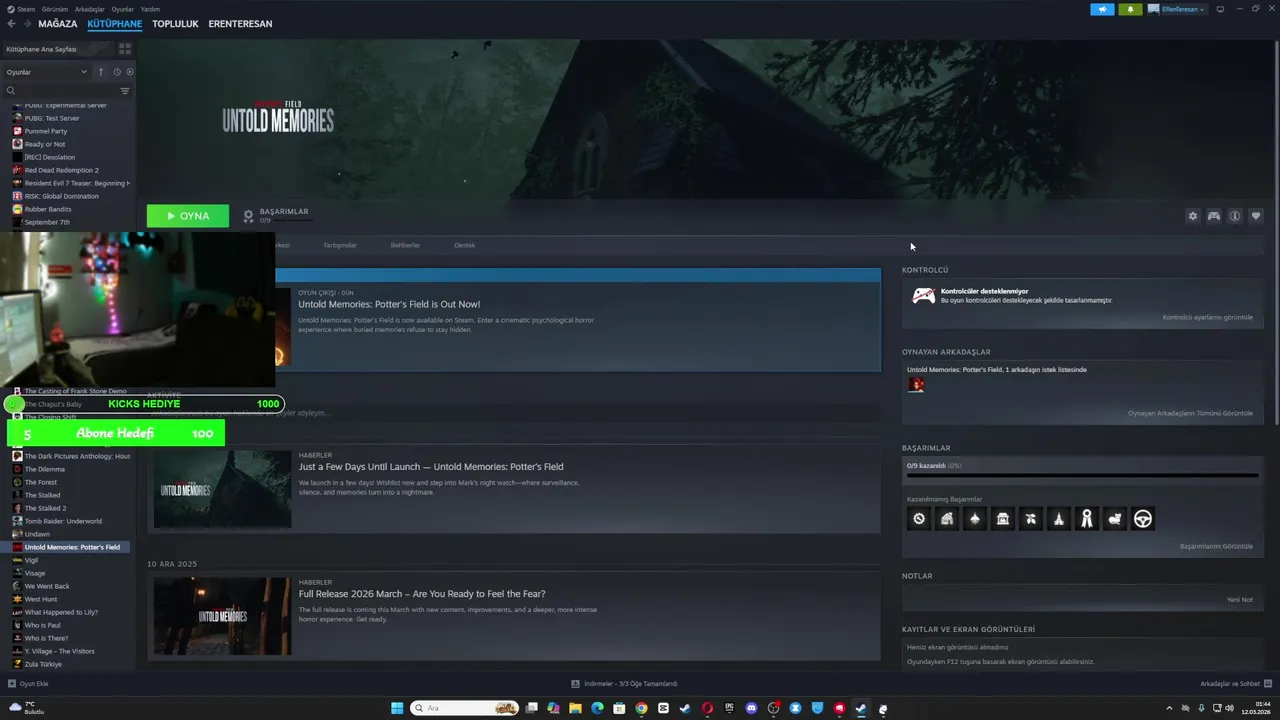Screen dimensions: 1280x720
Task: Open Full Release 2026 March news thumbnail
Action: 222,616
